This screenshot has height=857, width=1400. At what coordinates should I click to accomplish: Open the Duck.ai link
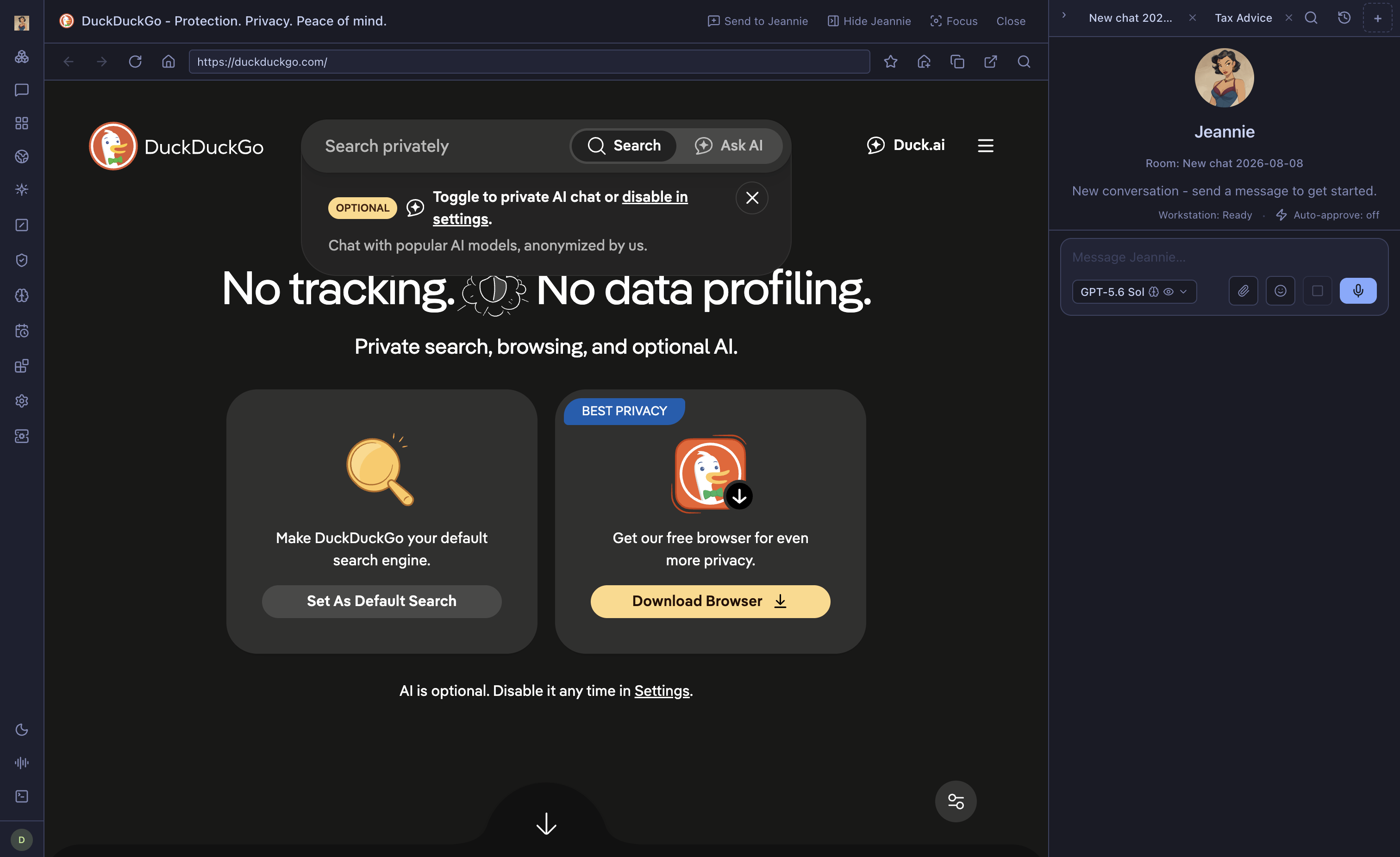point(906,145)
